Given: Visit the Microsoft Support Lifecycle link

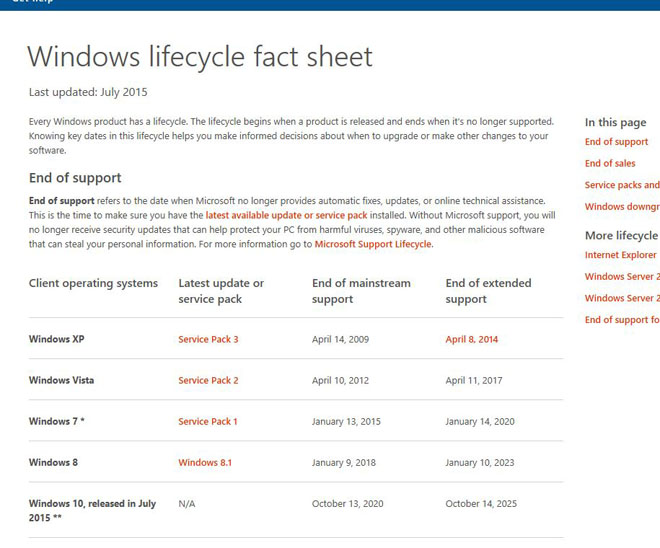Looking at the screenshot, I should (x=373, y=244).
